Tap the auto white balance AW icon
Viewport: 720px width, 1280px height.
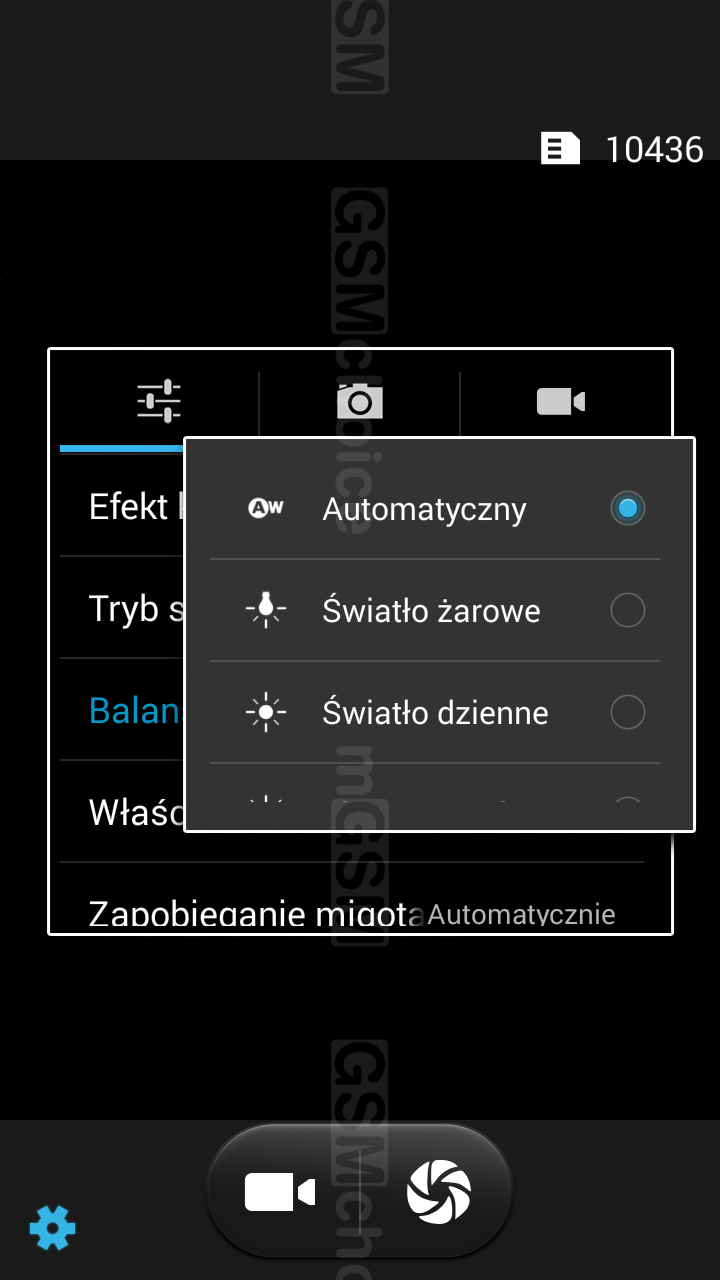coord(266,508)
